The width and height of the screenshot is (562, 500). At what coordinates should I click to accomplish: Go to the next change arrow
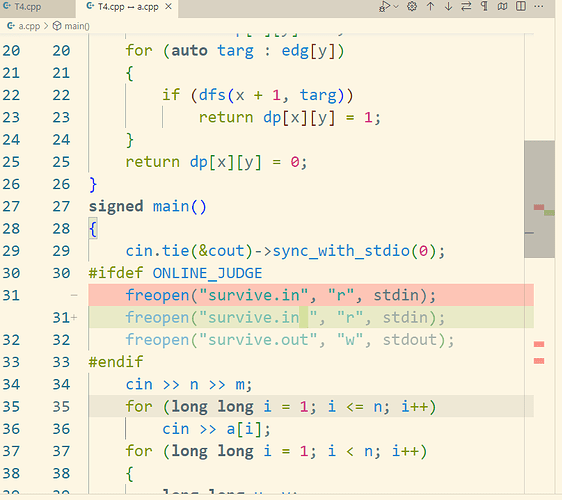coord(448,6)
